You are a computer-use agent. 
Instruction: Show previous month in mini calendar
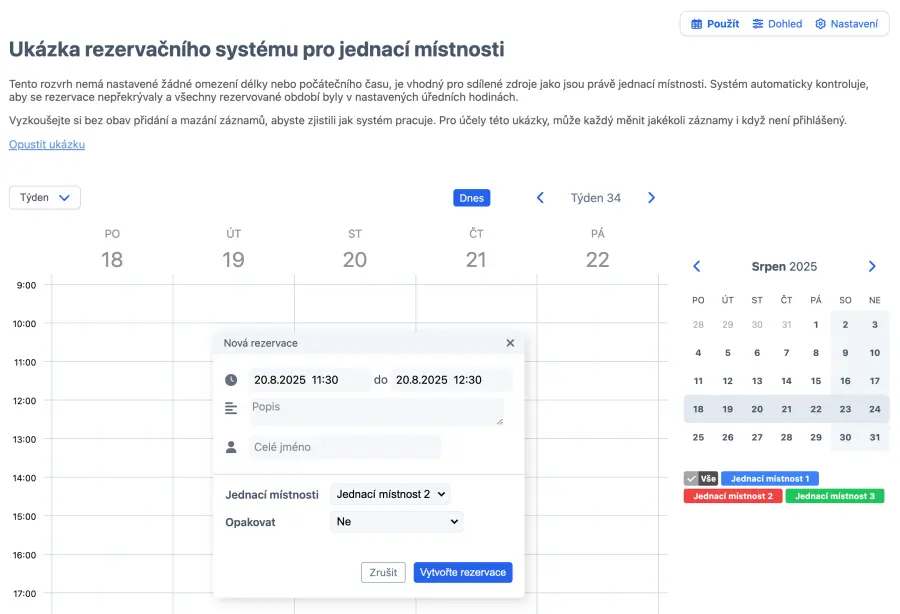click(x=697, y=266)
